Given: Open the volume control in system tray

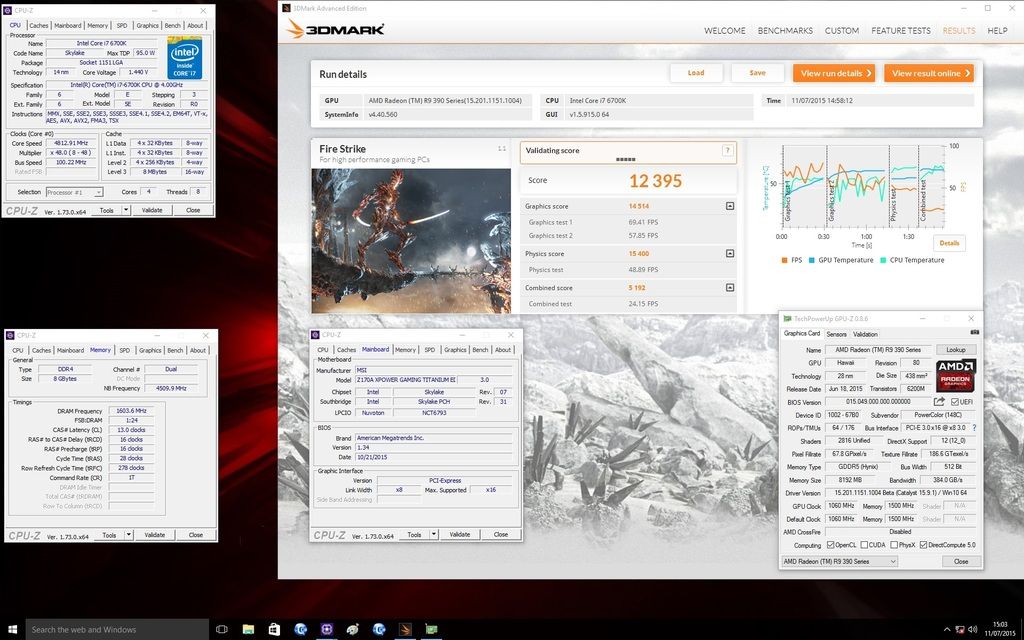Looking at the screenshot, I should click(x=972, y=630).
